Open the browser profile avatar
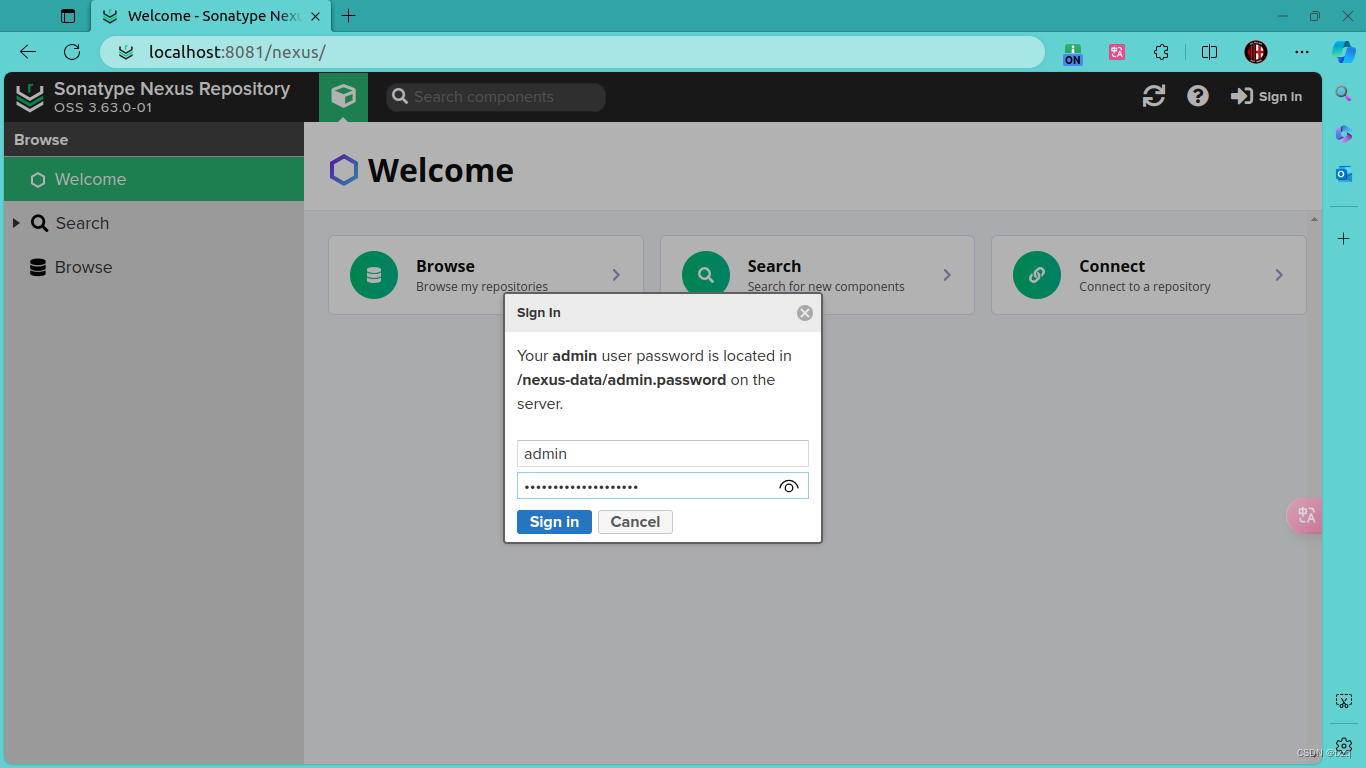Screen dimensions: 1366x768 tap(1256, 52)
